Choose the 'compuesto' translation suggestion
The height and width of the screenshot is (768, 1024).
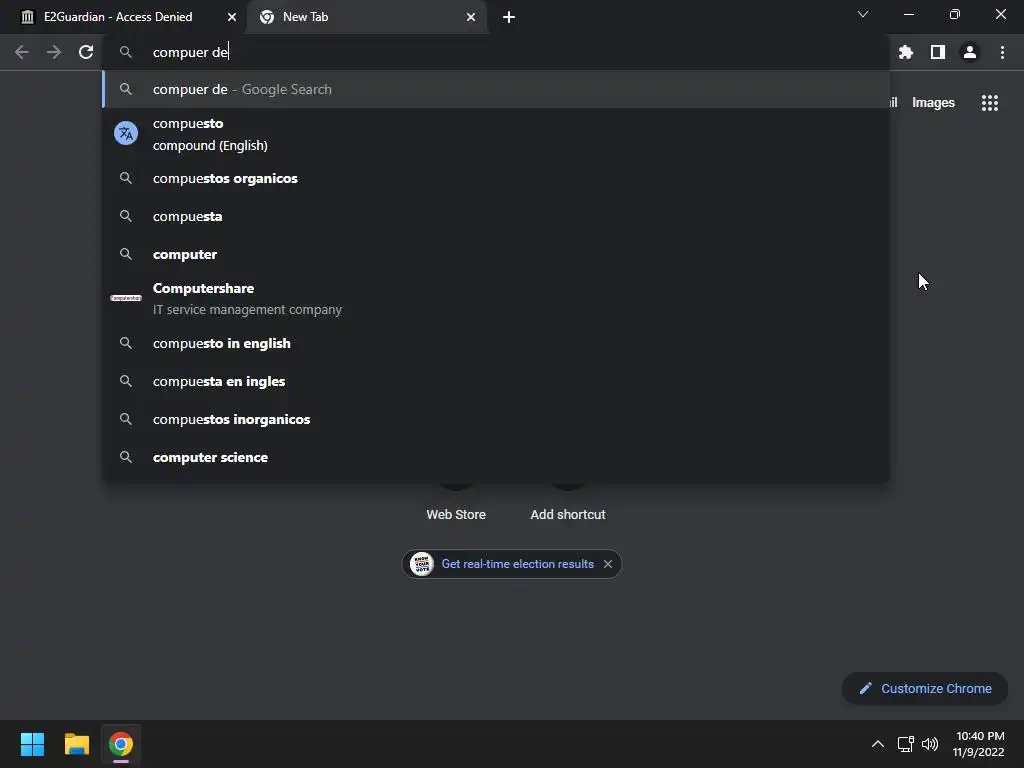click(x=496, y=134)
